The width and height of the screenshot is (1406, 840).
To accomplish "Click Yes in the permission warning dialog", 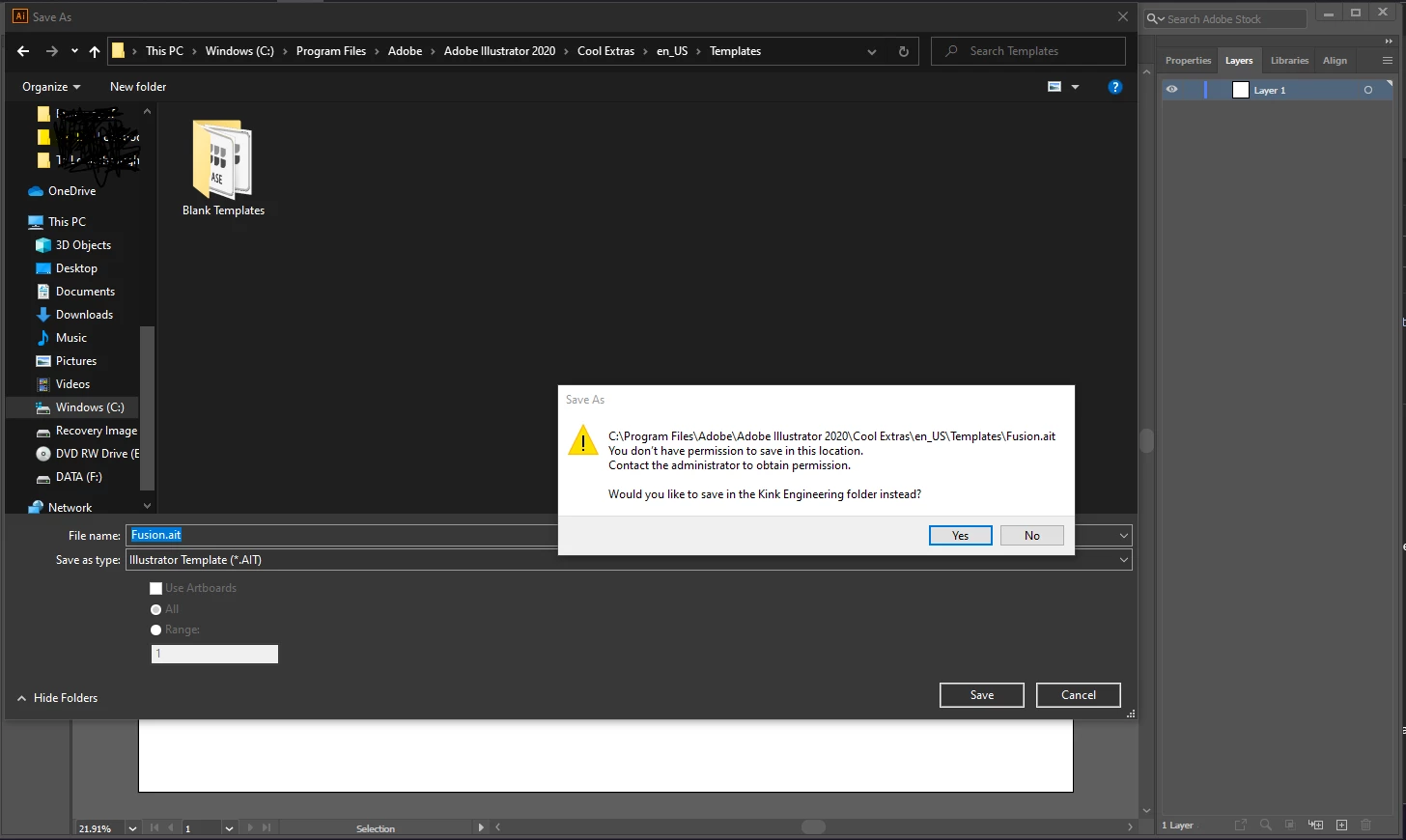I will pos(960,536).
